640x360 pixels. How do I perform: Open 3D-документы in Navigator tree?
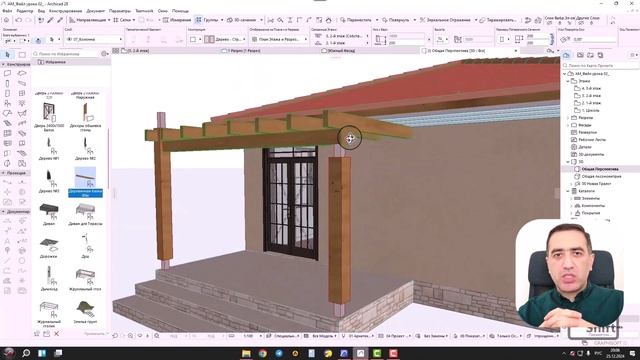[x=591, y=154]
